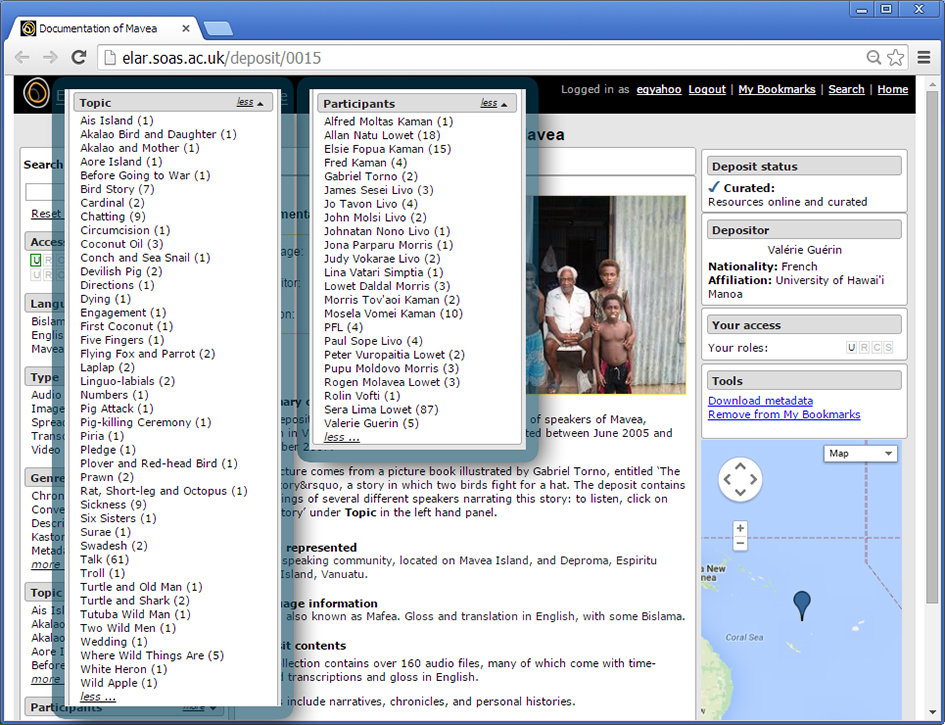Image resolution: width=945 pixels, height=725 pixels.
Task: Click the browser back arrow
Action: pyautogui.click(x=22, y=57)
